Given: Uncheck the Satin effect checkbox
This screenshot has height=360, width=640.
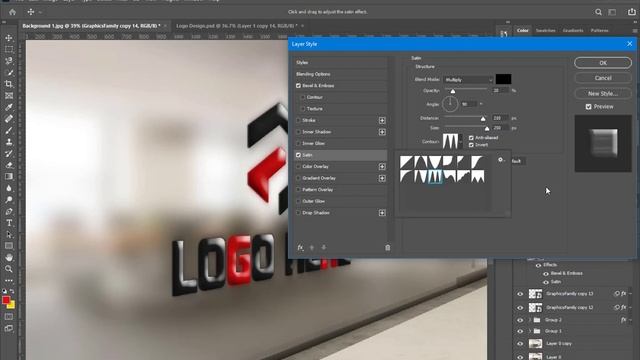Looking at the screenshot, I should [x=298, y=155].
